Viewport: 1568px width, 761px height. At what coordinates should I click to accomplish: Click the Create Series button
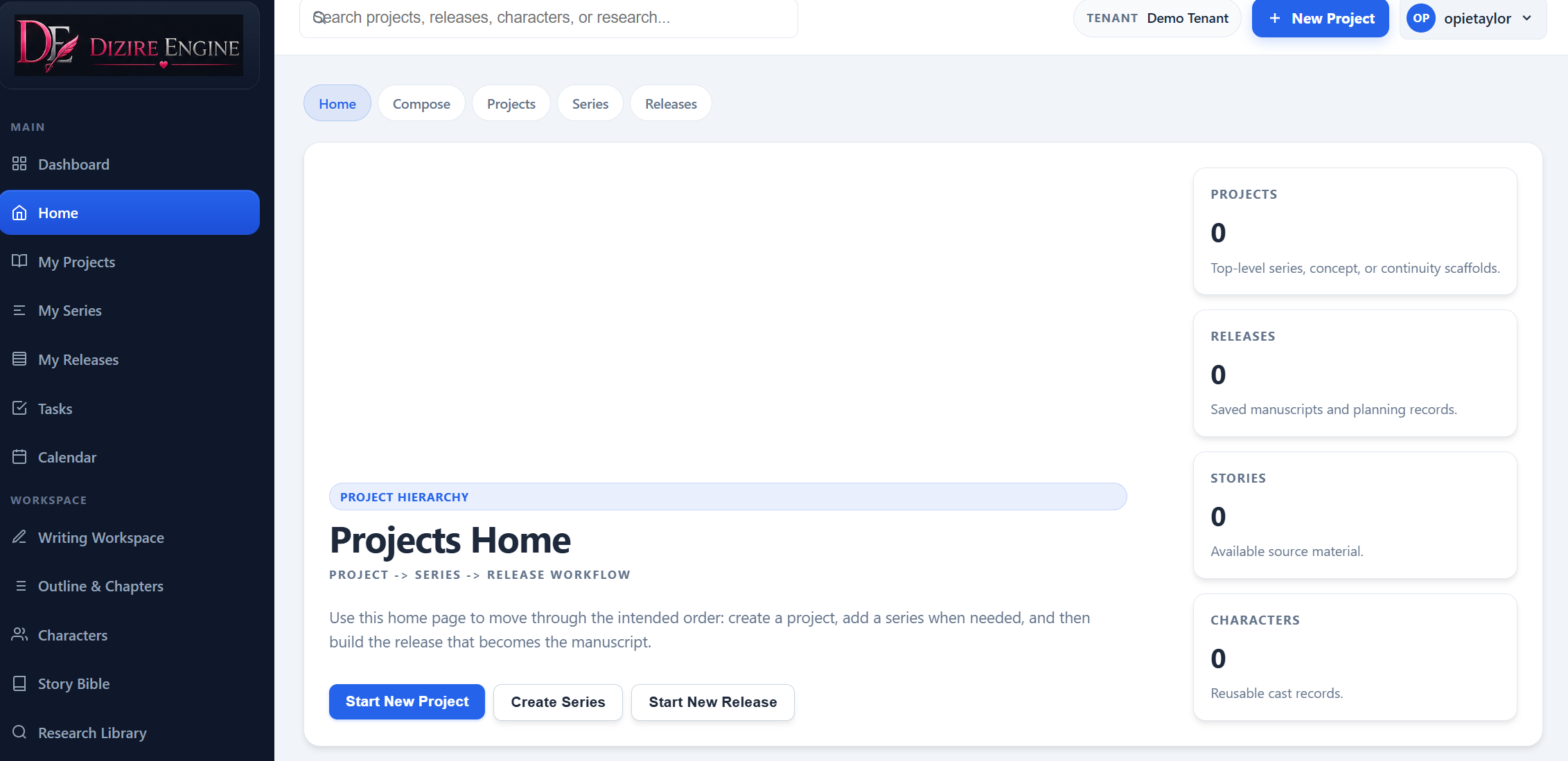click(558, 702)
